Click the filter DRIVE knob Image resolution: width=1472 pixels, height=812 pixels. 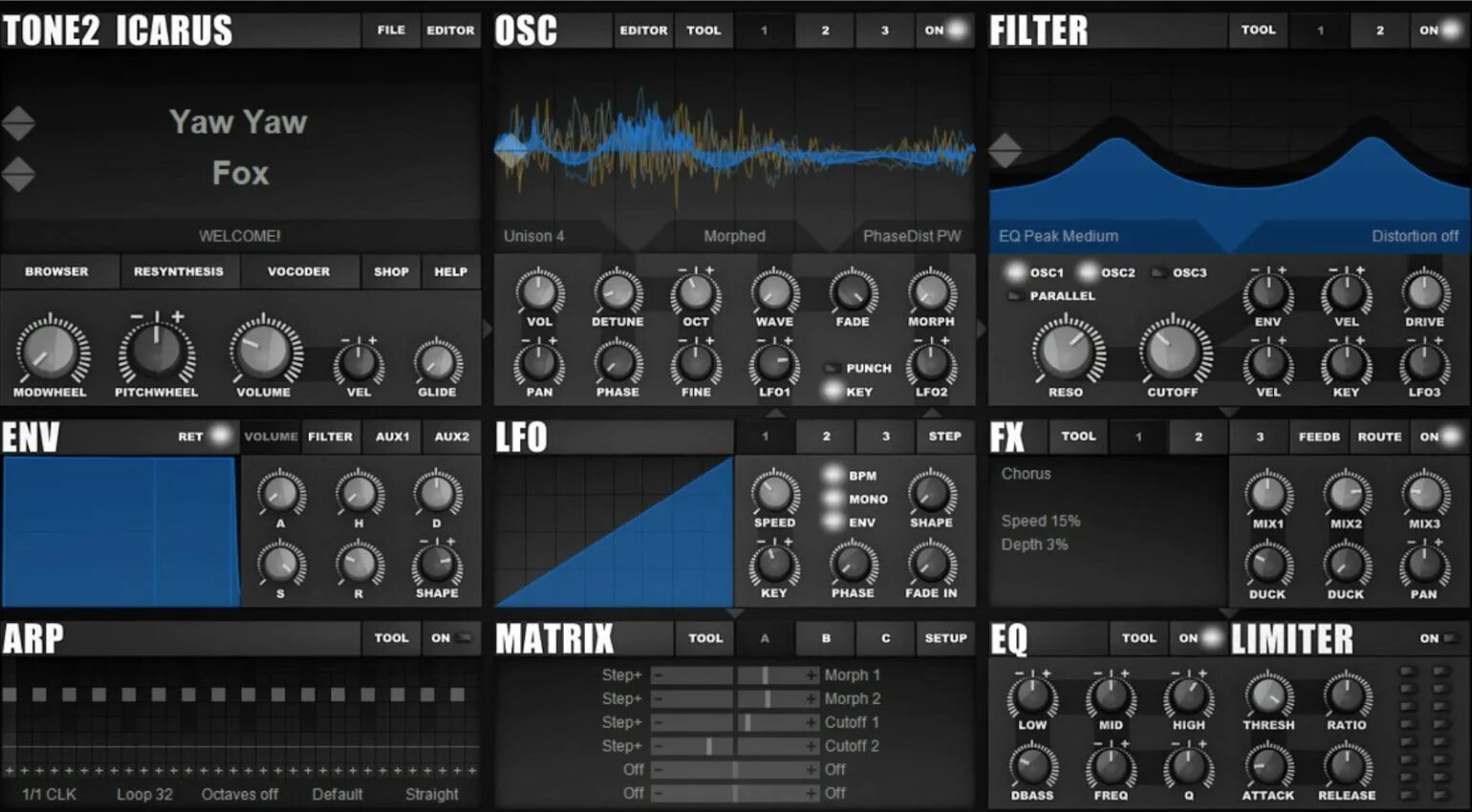(1424, 293)
